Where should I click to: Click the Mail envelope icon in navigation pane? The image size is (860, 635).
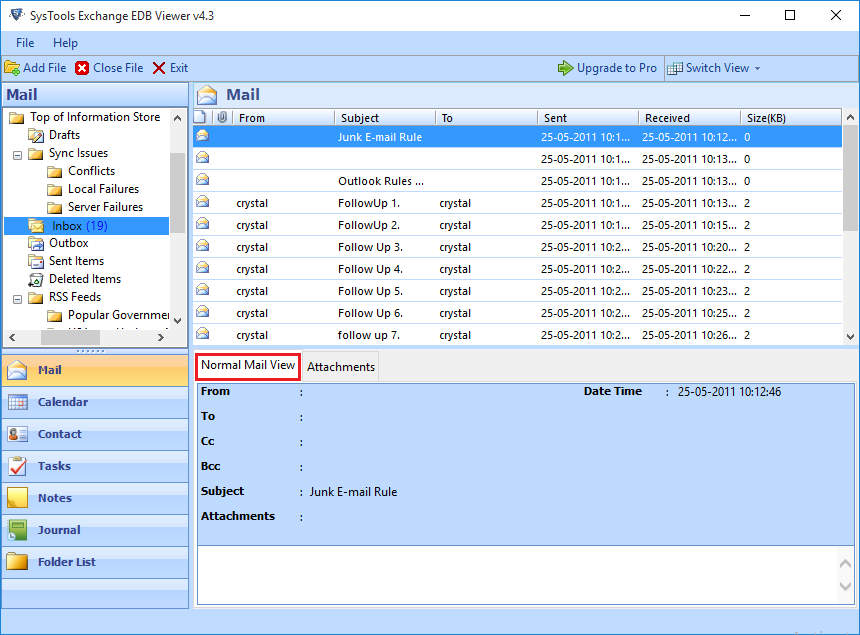pyautogui.click(x=18, y=370)
